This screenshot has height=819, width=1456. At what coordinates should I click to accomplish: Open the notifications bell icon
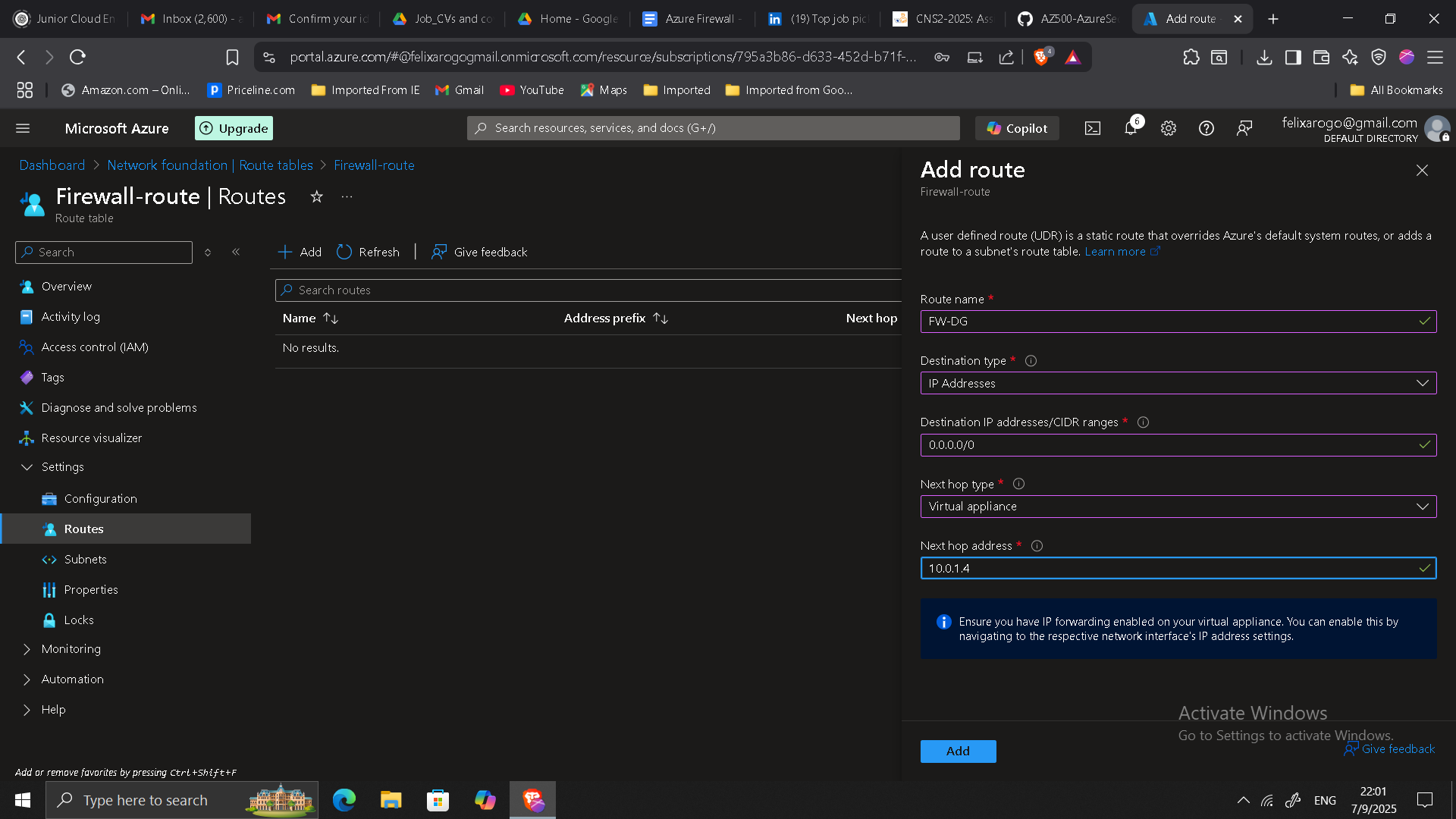point(1130,129)
